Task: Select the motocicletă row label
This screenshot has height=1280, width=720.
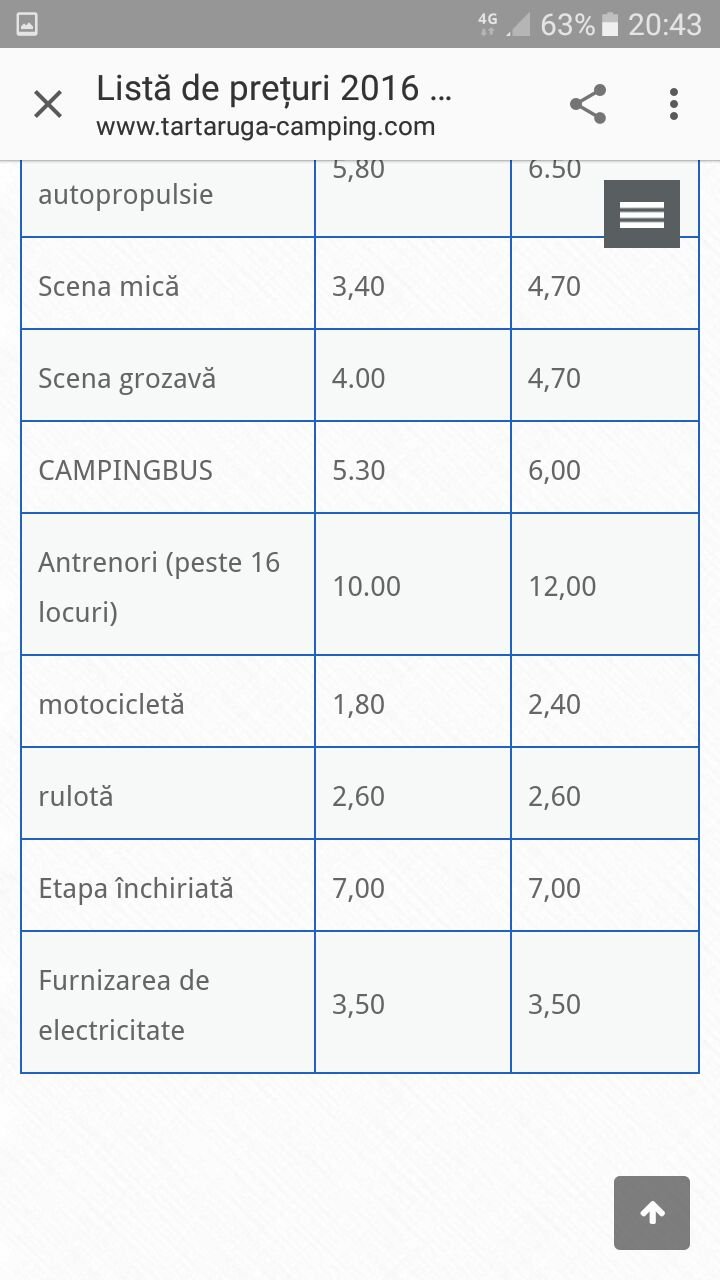Action: (x=112, y=704)
